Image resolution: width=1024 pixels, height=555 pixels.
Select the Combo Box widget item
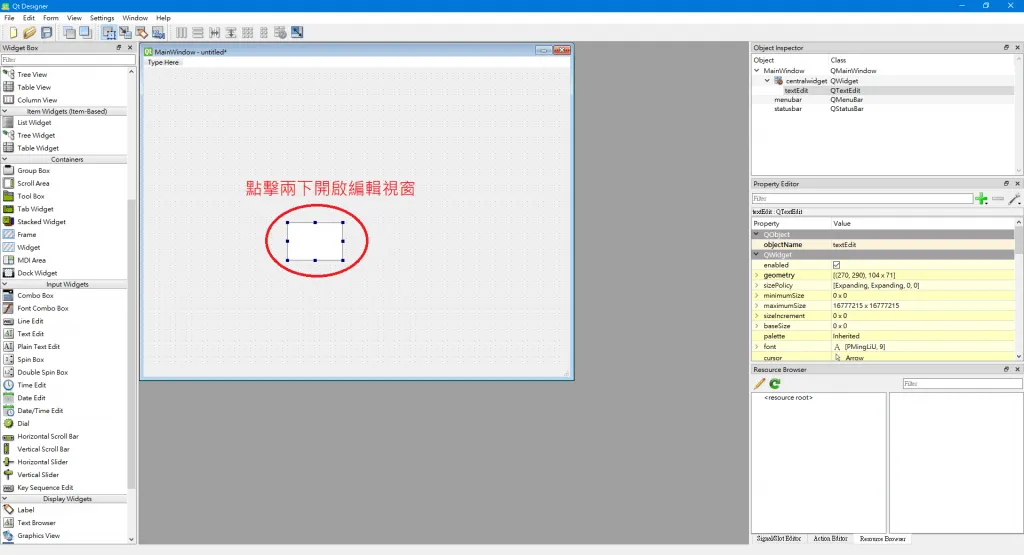click(35, 296)
